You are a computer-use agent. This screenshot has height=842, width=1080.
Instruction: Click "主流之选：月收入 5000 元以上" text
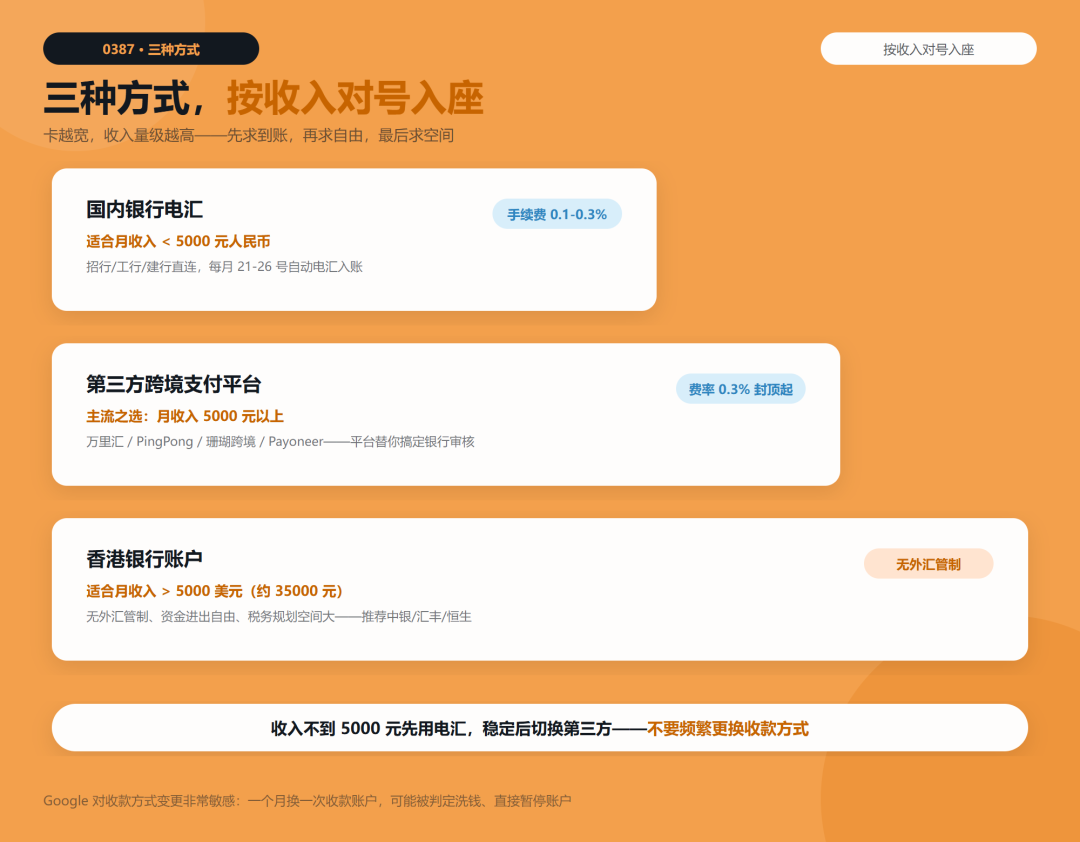pos(185,416)
